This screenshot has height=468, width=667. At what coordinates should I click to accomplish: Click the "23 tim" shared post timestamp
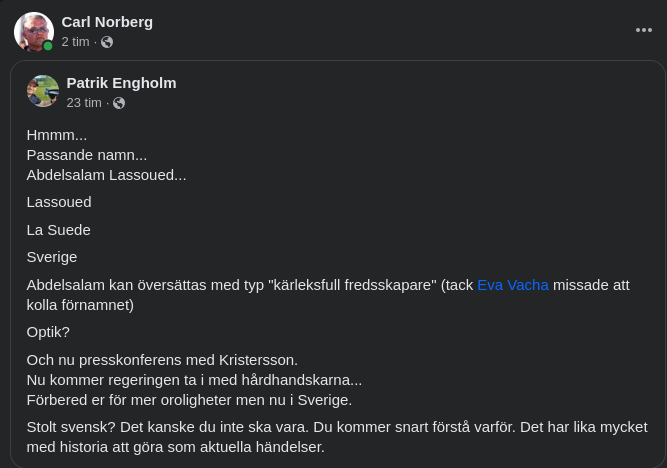[84, 103]
